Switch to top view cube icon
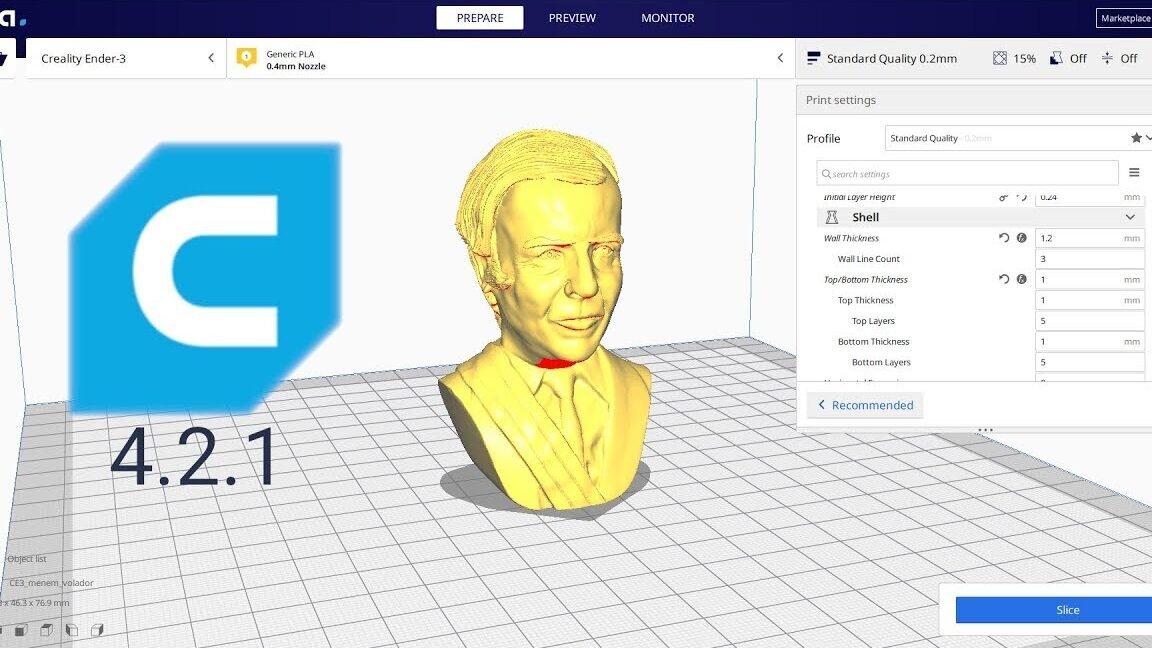Screen dimensions: 1152x648 click(x=46, y=630)
